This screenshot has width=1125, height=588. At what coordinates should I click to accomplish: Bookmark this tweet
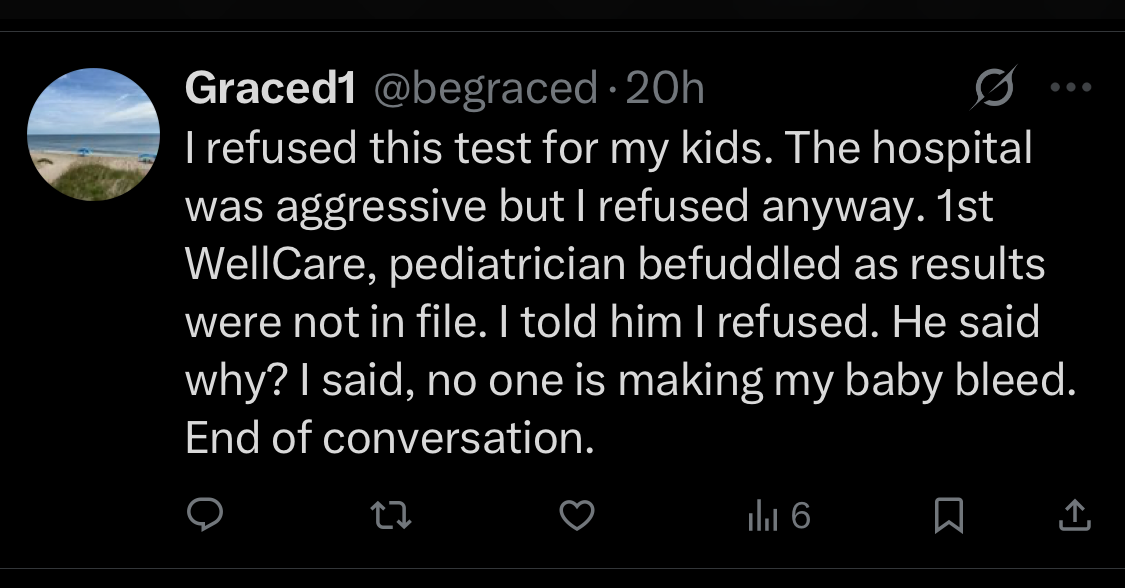tap(947, 515)
